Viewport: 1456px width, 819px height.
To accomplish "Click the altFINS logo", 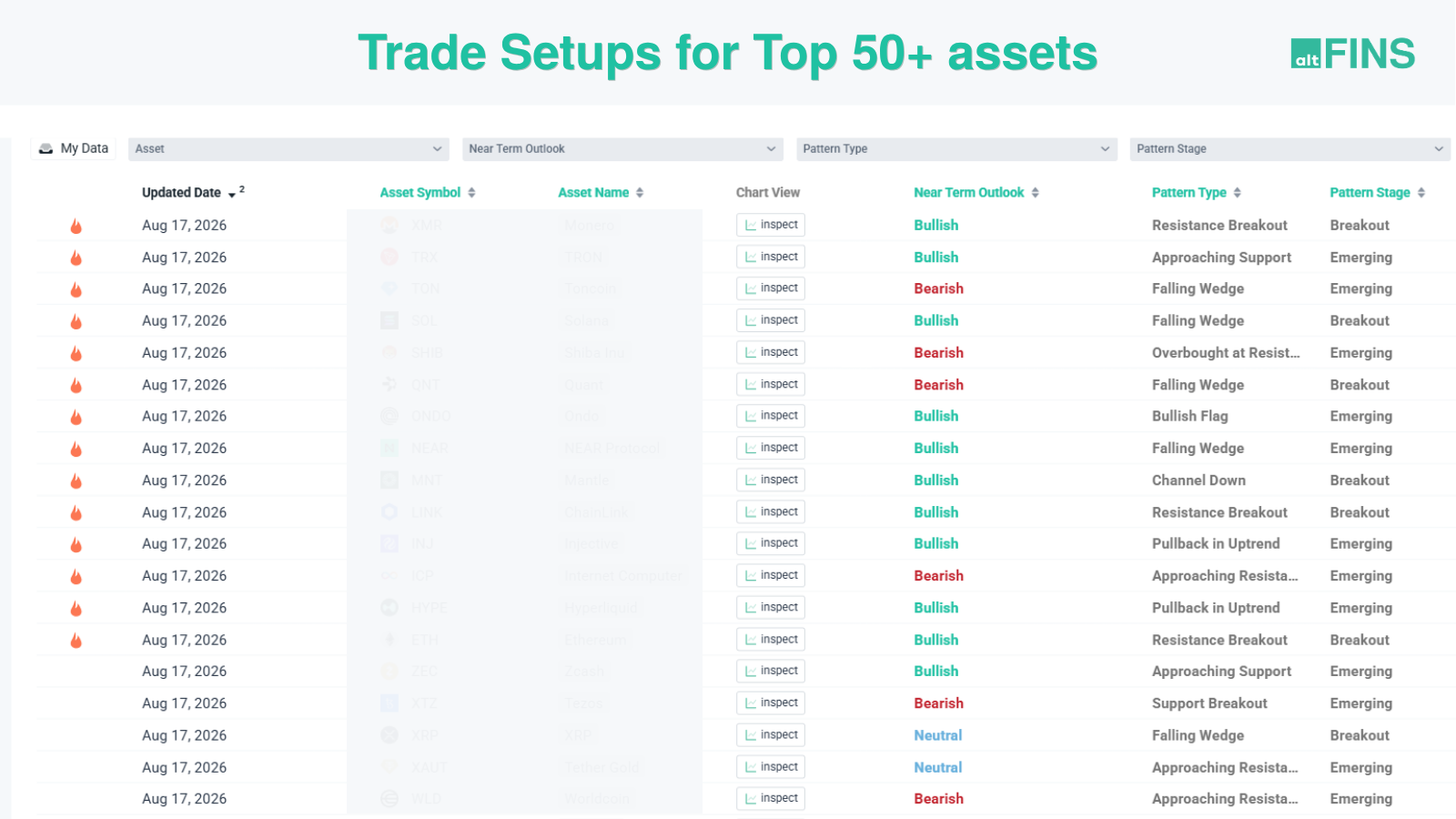I will pos(1352,54).
